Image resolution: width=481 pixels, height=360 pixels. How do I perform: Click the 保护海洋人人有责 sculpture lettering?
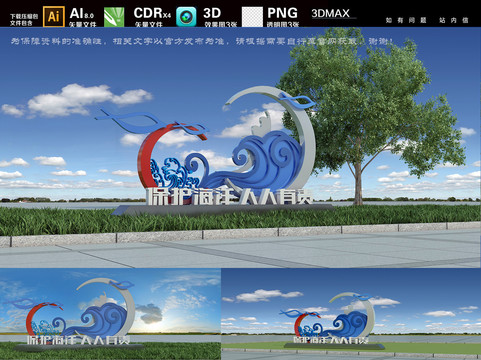[x=229, y=197]
